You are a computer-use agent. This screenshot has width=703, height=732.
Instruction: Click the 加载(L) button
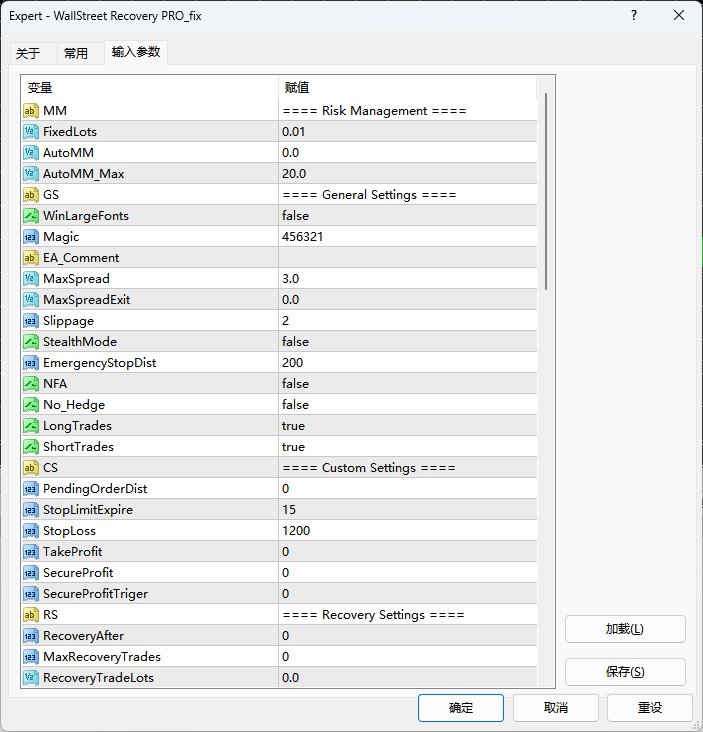pos(625,629)
